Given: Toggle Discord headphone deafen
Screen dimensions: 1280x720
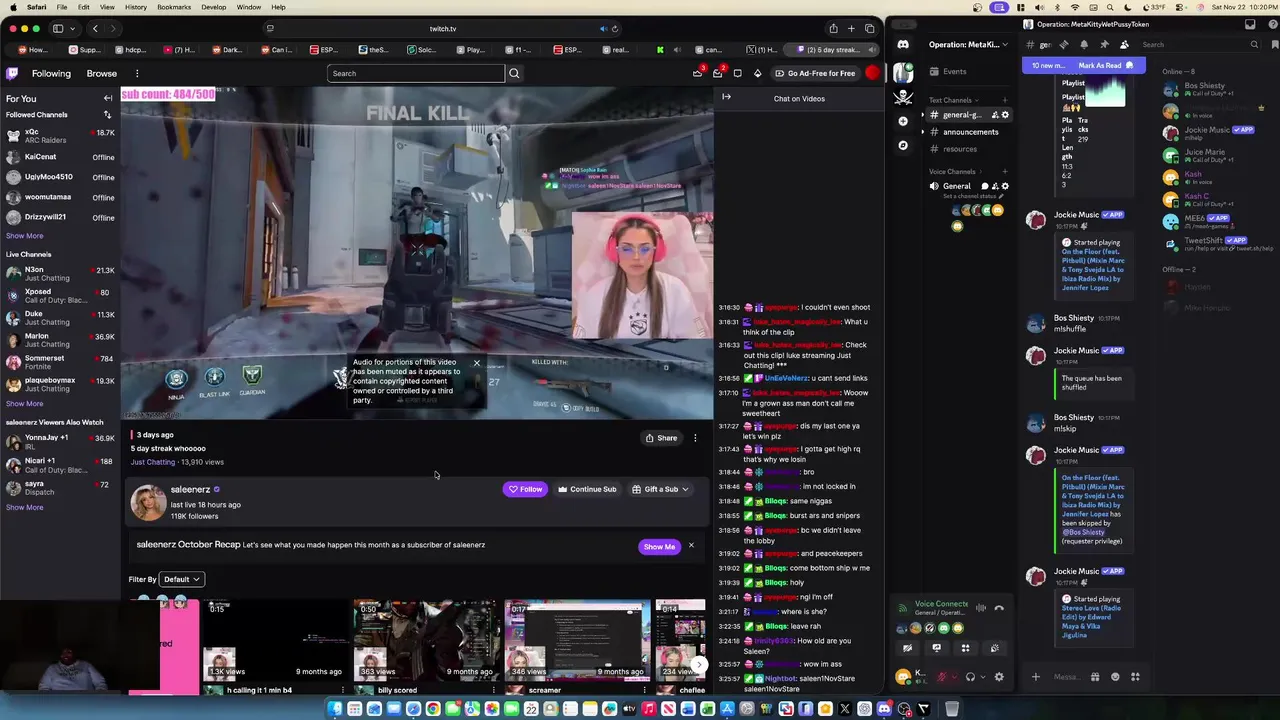Looking at the screenshot, I should point(969,677).
